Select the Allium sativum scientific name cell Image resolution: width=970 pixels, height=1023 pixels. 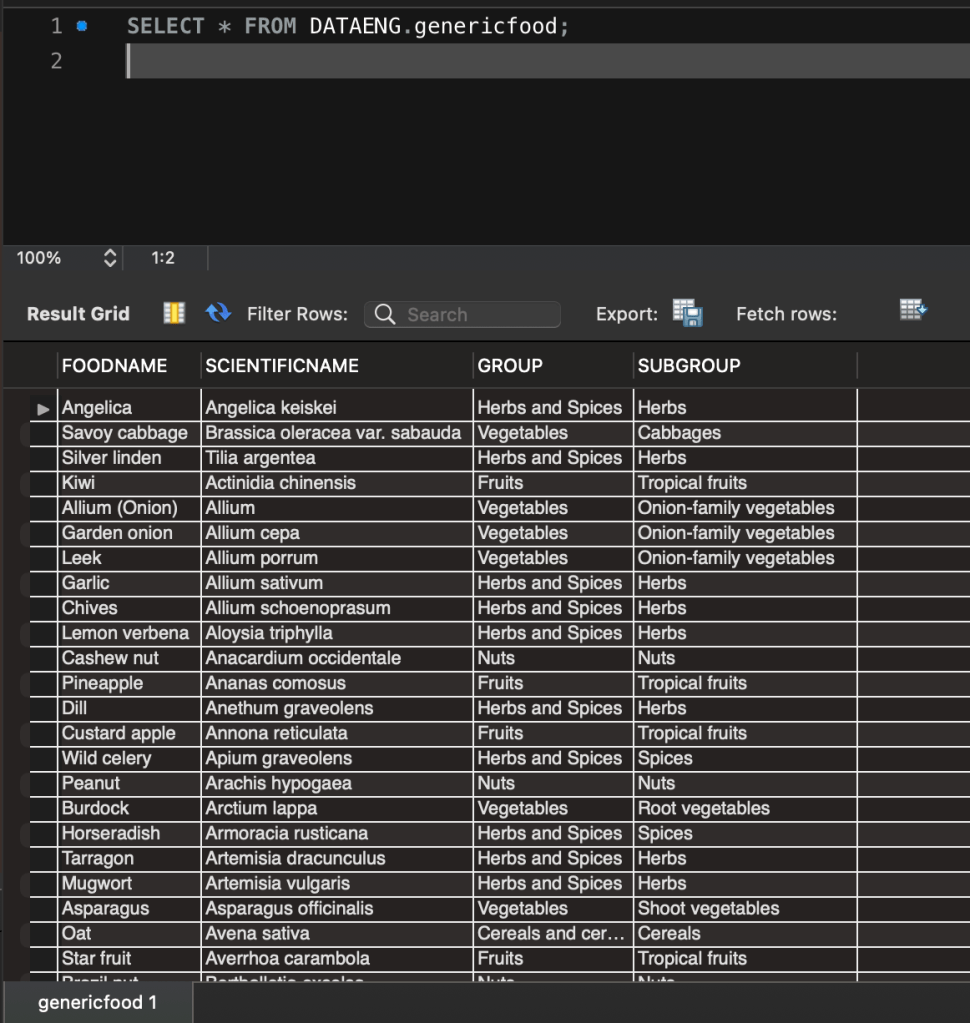click(x=264, y=583)
